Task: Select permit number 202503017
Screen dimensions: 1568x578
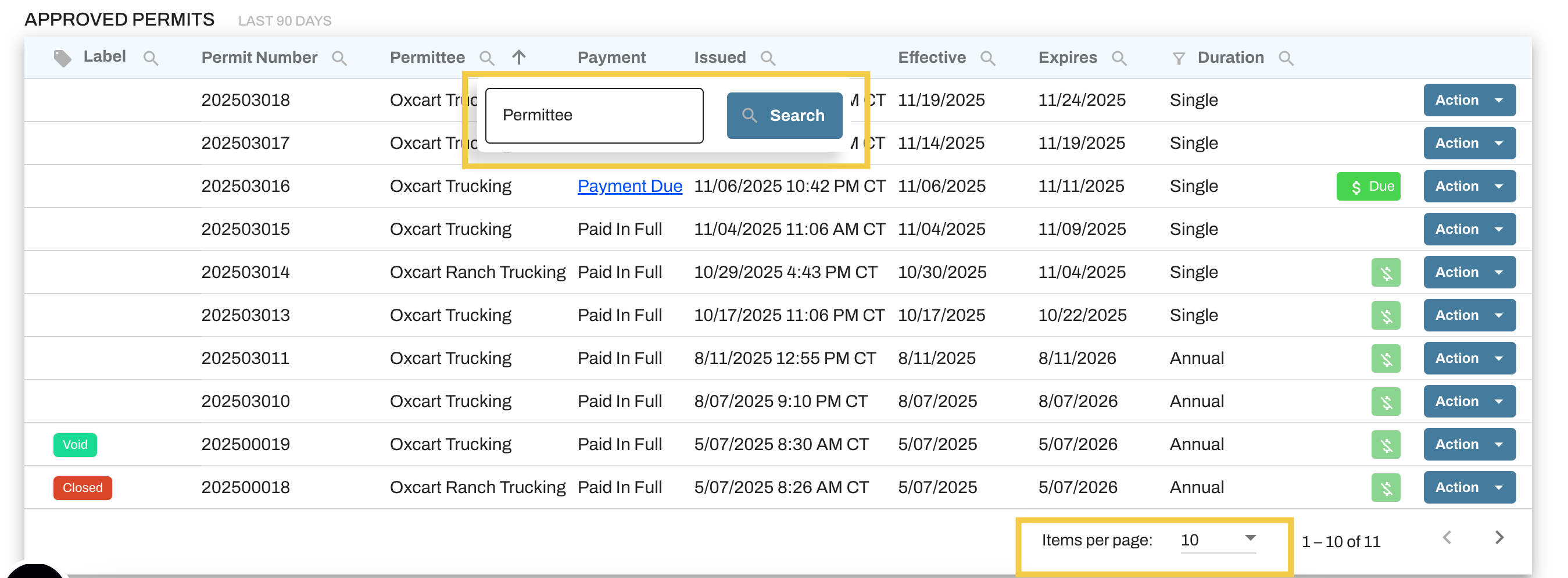Action: 245,144
